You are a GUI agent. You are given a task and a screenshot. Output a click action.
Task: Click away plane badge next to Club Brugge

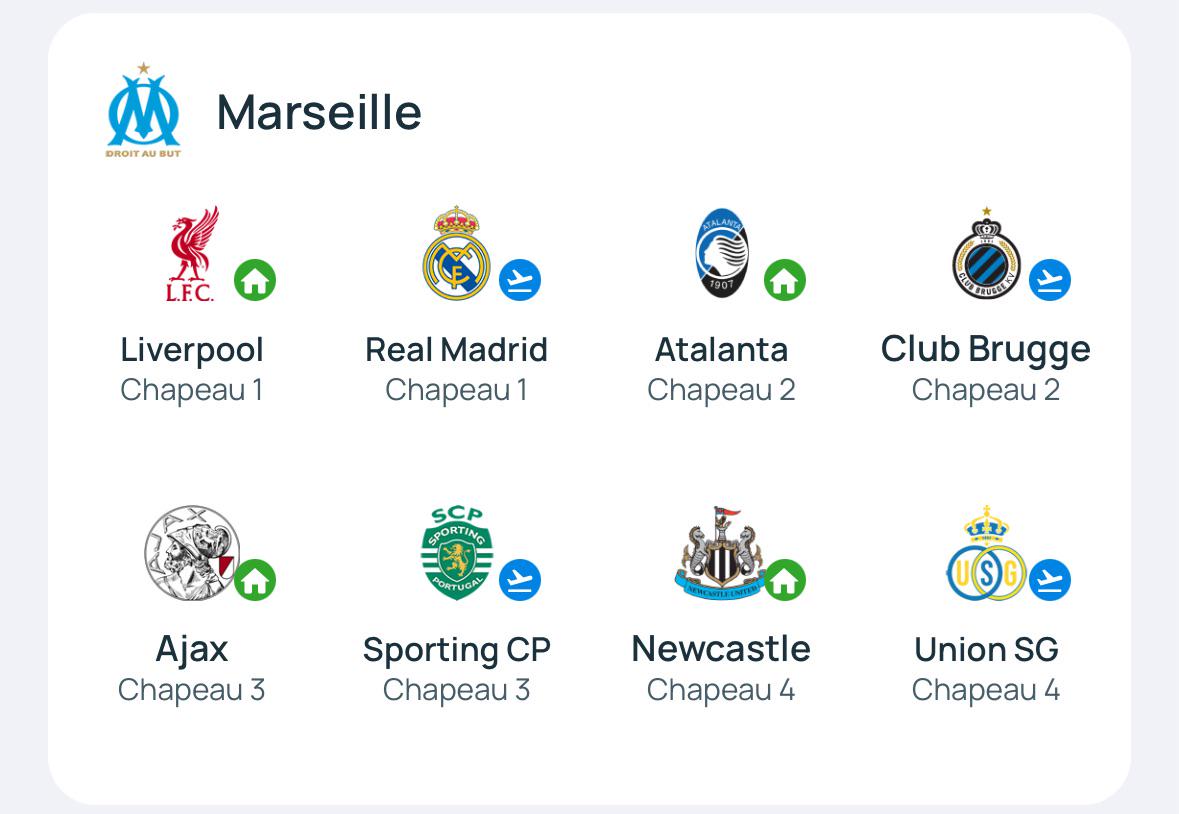(1050, 280)
